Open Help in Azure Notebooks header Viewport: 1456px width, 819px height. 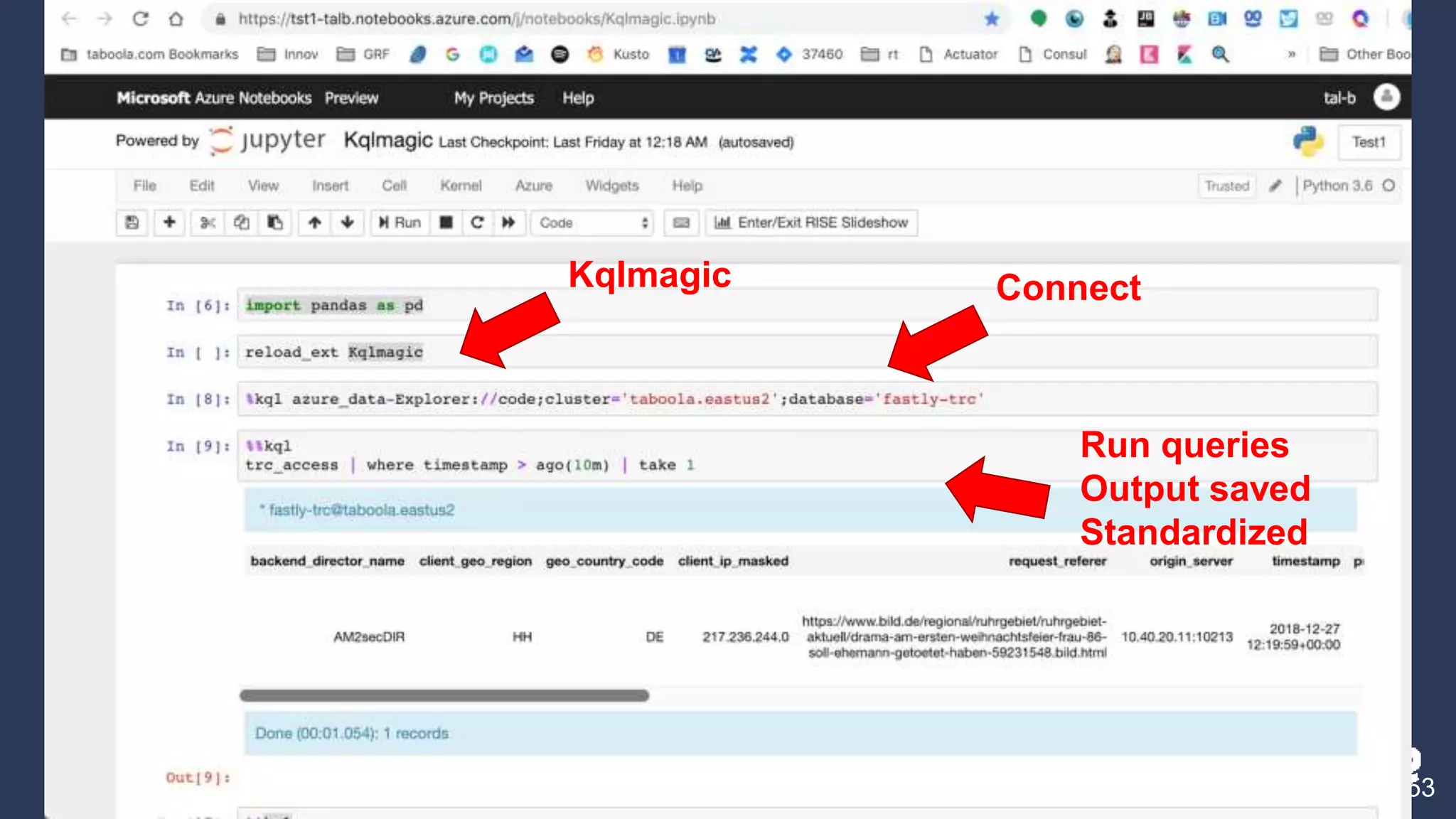pos(578,98)
